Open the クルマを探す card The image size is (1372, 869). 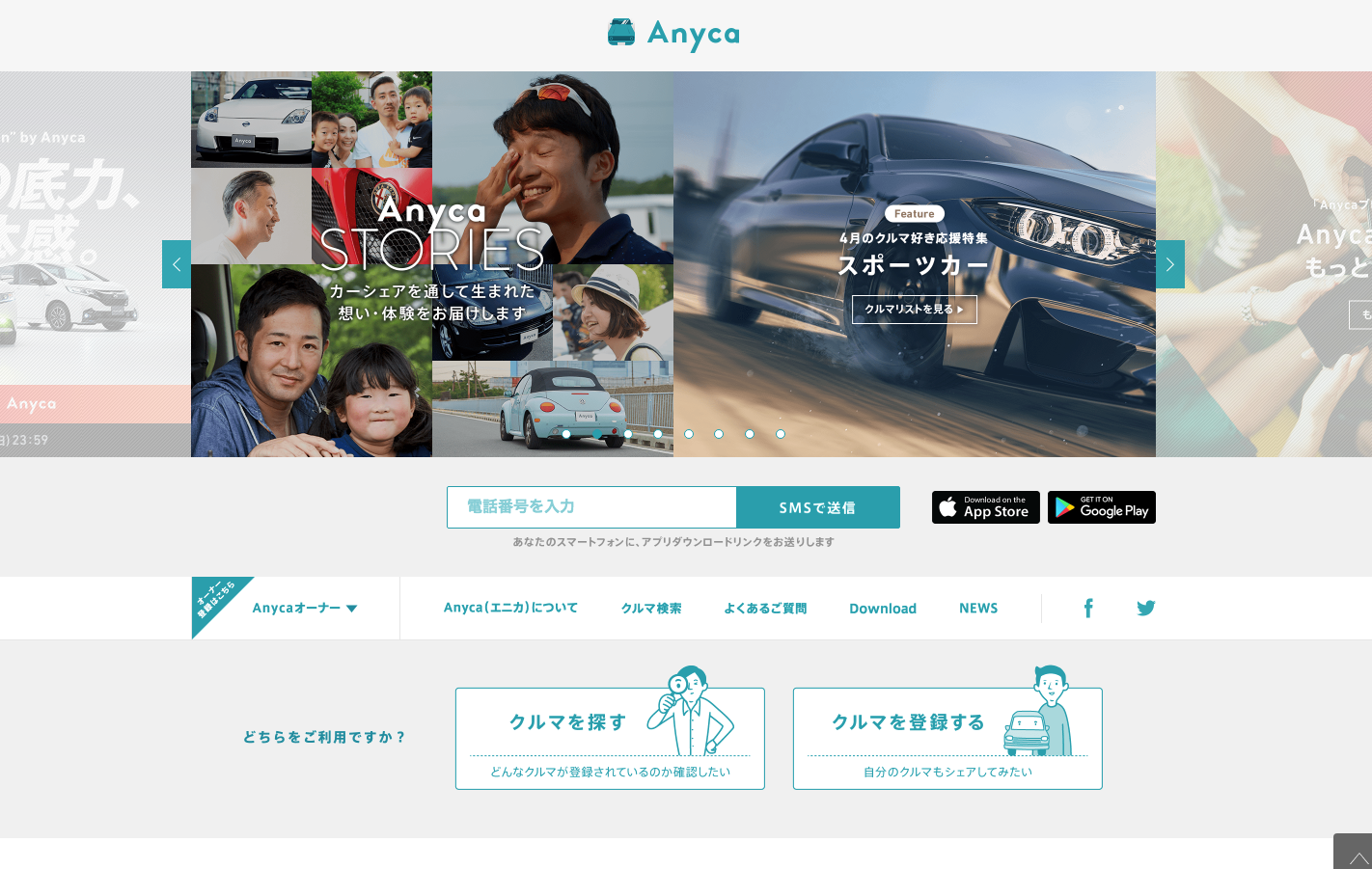pyautogui.click(x=610, y=739)
